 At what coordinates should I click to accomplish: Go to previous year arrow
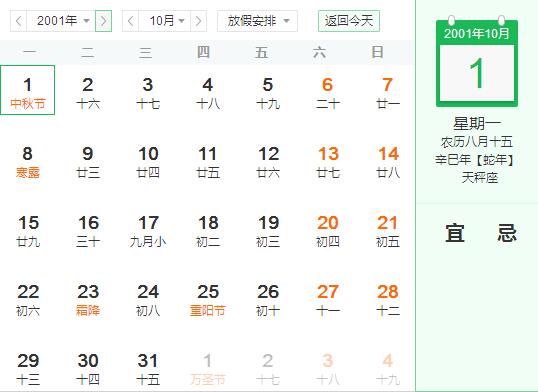(x=19, y=21)
